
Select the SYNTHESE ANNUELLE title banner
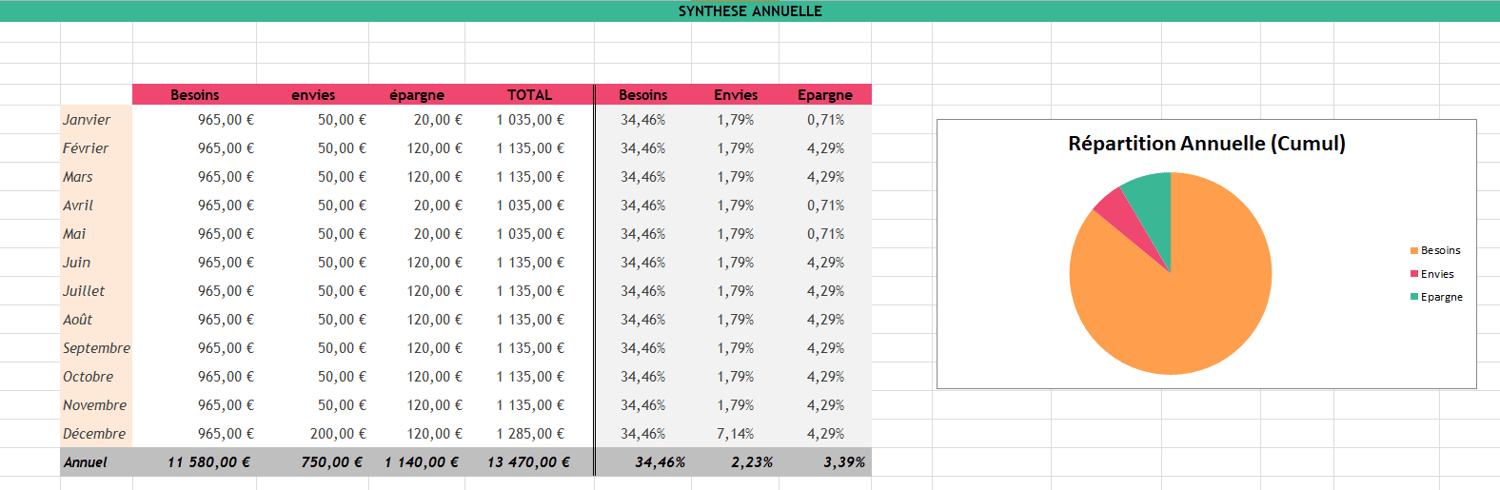coord(750,11)
